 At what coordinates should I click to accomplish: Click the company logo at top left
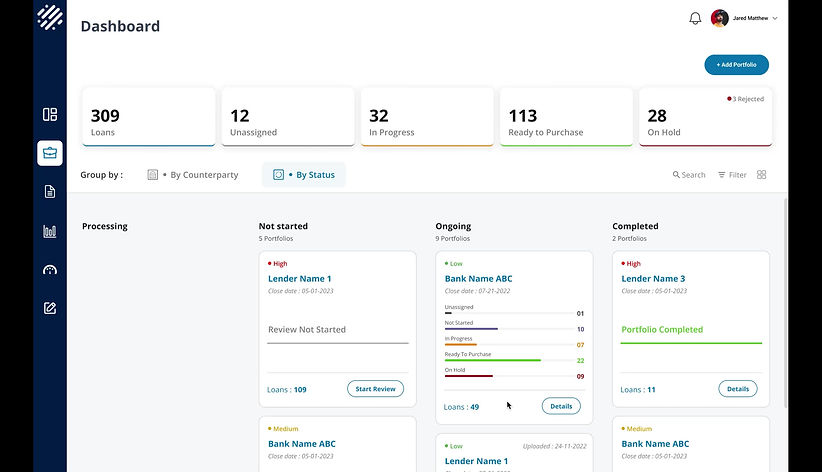[x=50, y=18]
